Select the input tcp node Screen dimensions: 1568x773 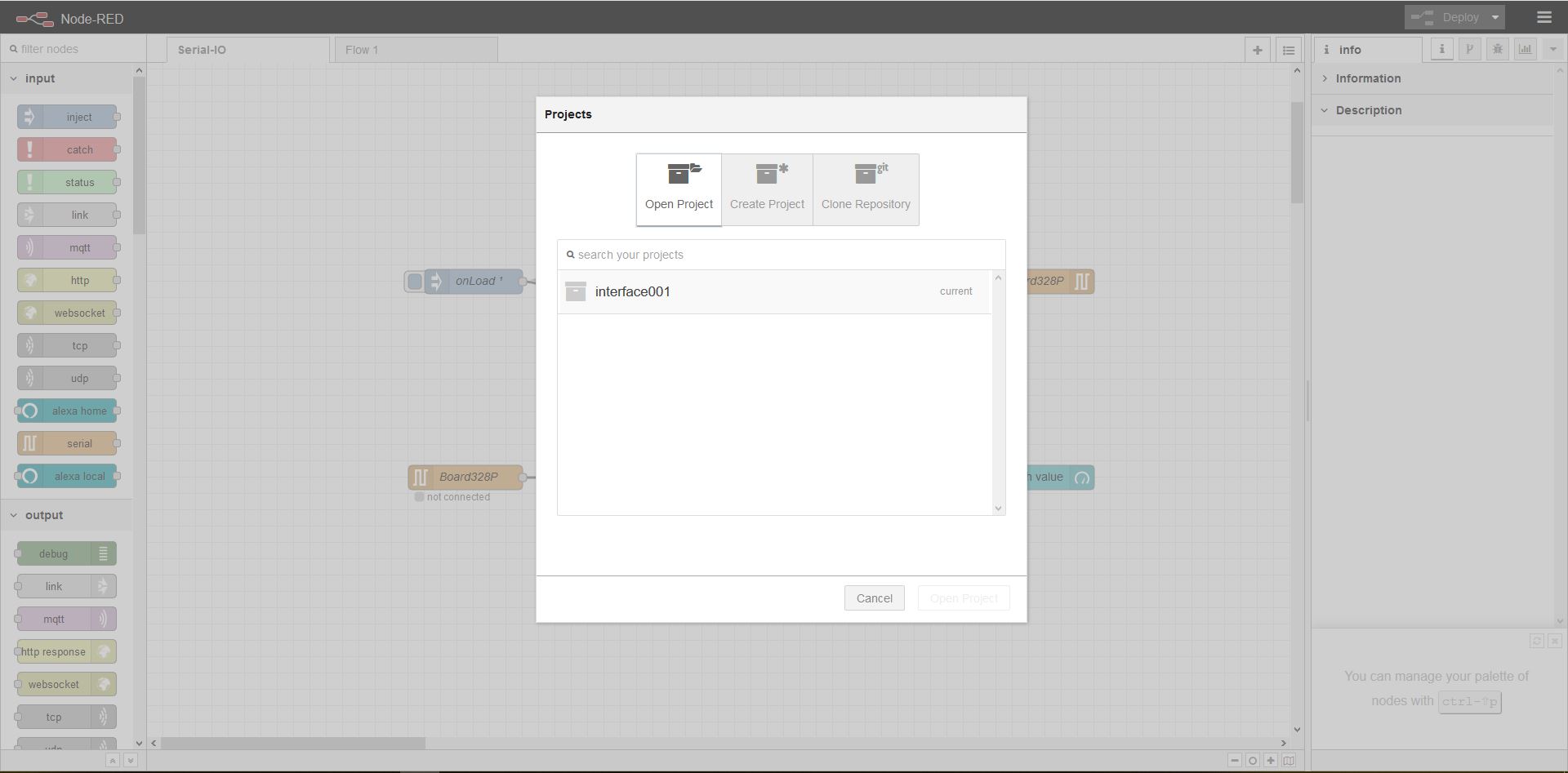(x=67, y=345)
